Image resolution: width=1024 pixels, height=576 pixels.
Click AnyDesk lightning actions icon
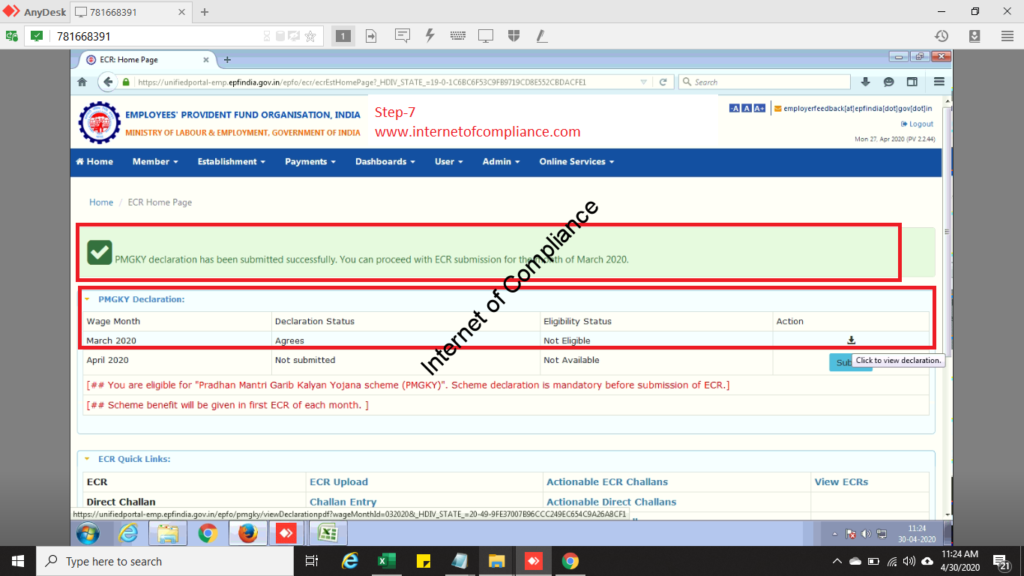(x=430, y=36)
